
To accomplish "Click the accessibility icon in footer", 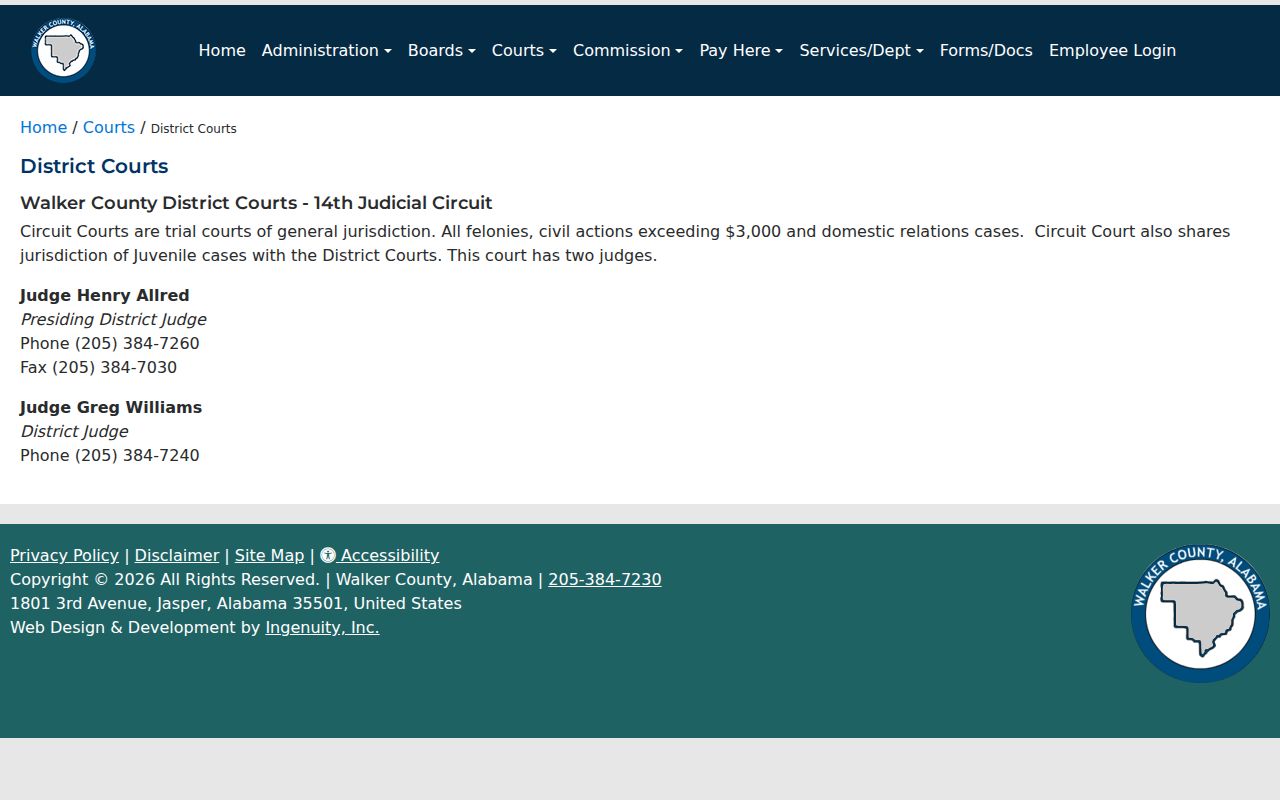I will click(x=328, y=555).
